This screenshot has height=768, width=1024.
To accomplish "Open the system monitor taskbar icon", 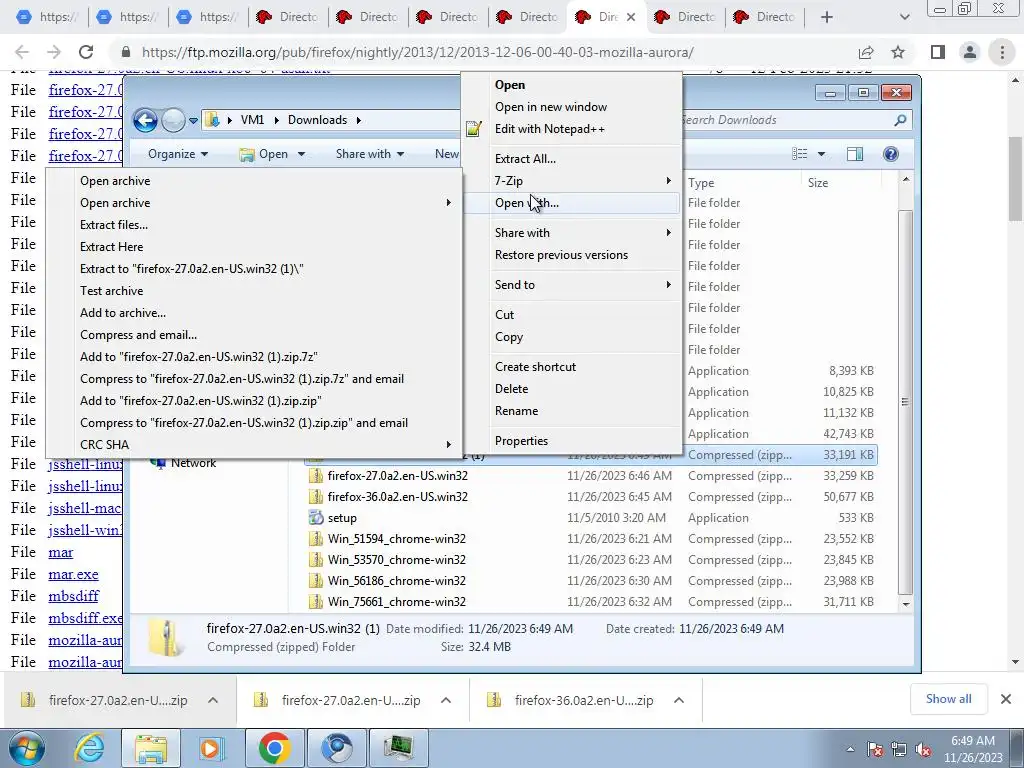I will click(x=398, y=748).
